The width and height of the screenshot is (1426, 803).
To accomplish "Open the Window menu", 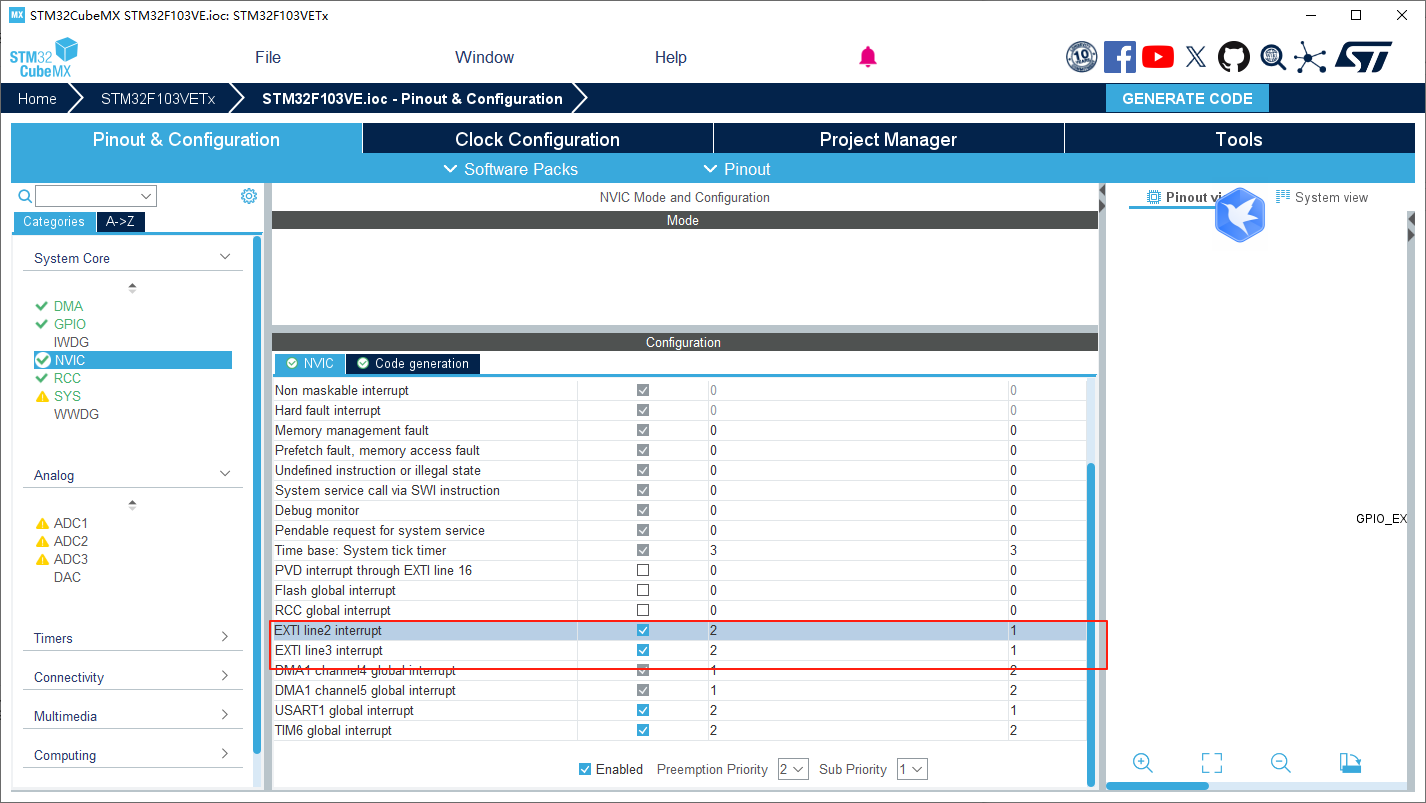I will (x=484, y=57).
